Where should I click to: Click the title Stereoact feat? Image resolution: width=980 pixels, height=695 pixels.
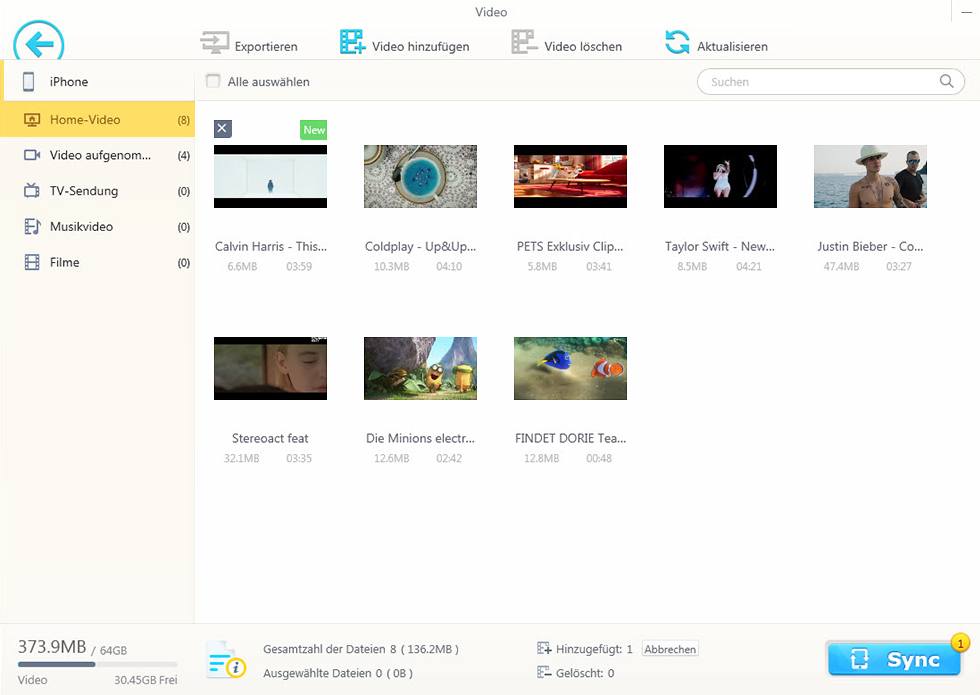[270, 438]
